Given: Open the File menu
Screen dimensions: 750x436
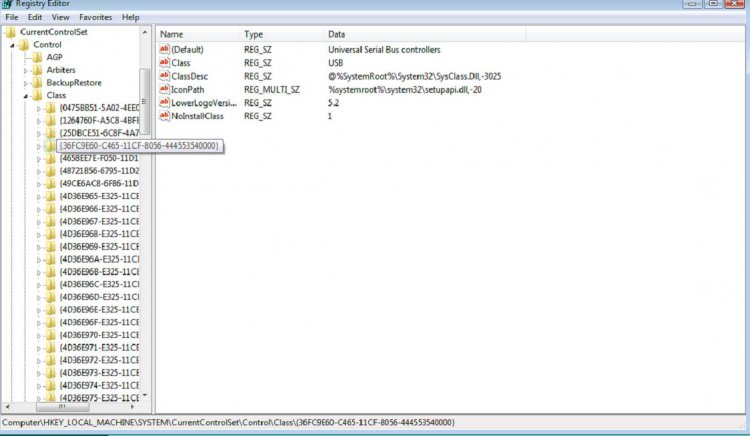Looking at the screenshot, I should click(x=11, y=17).
